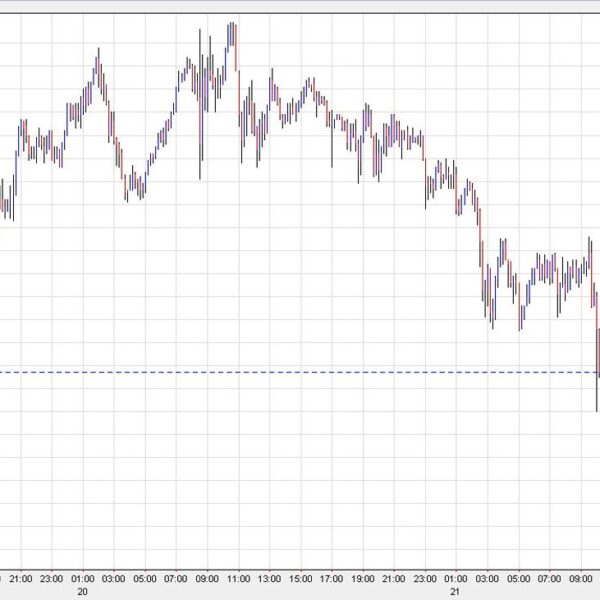The height and width of the screenshot is (600, 600).
Task: Click the 05:00 label after date 21
Action: click(x=519, y=579)
